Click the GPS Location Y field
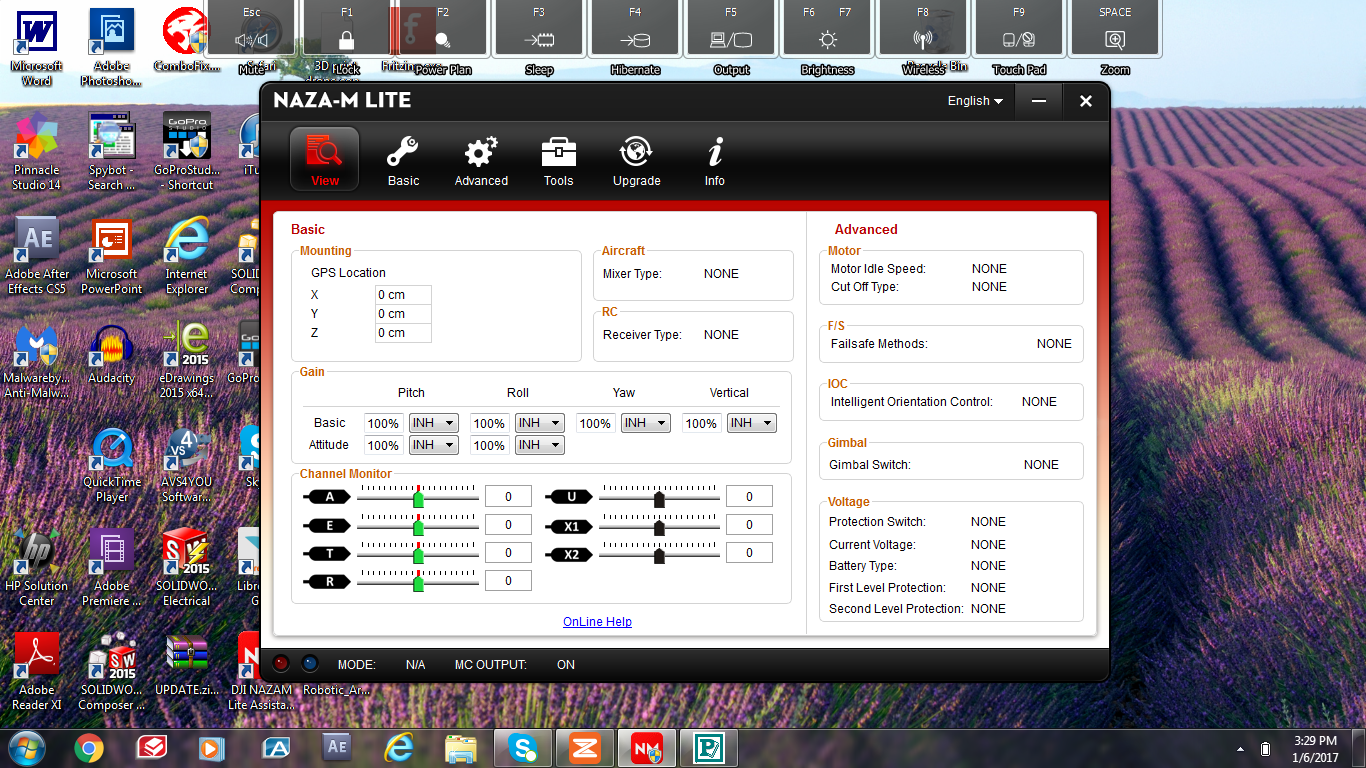1366x768 pixels. pyautogui.click(x=403, y=314)
